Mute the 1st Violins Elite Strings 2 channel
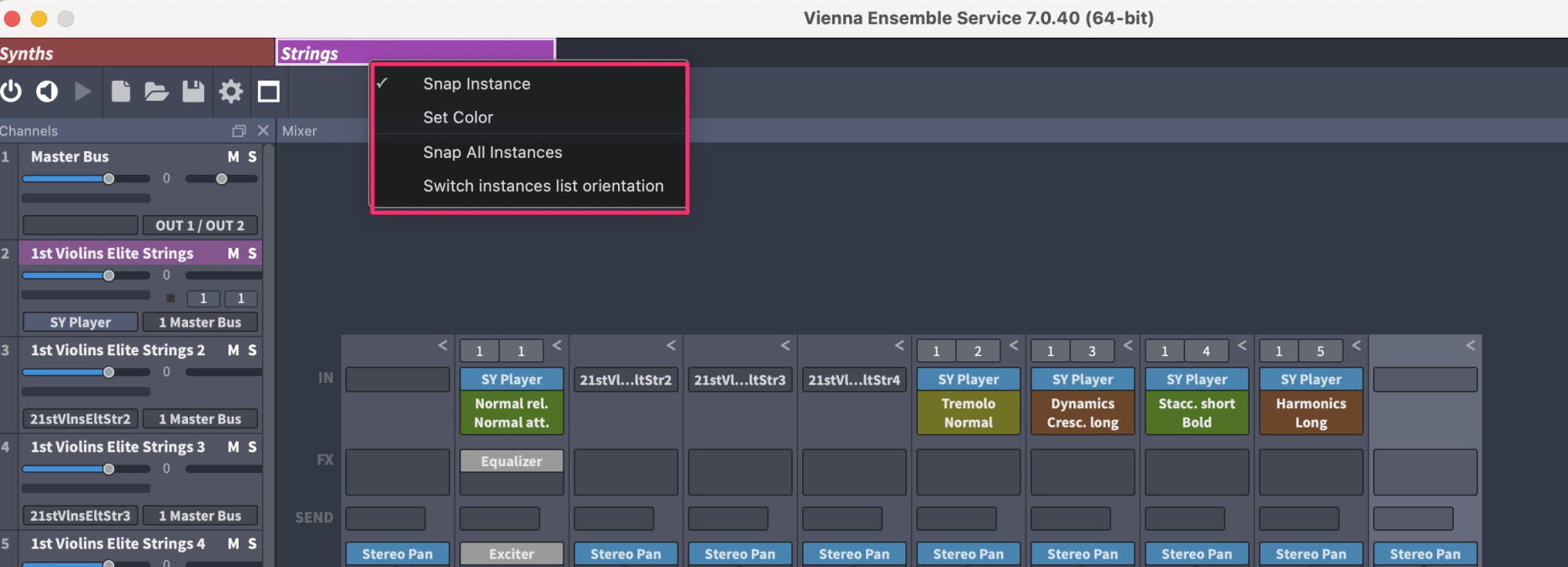 (x=233, y=350)
